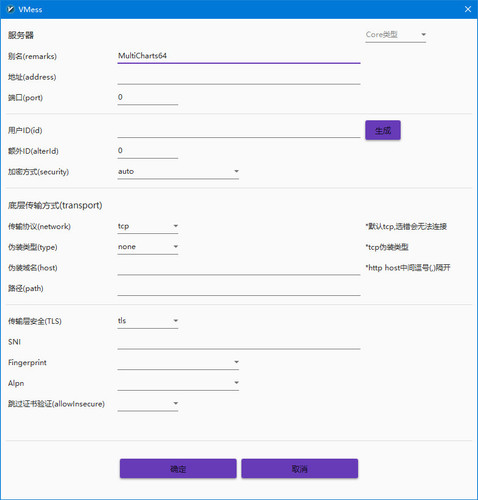
Task: Click the Fingerprint label
Action: 27,363
